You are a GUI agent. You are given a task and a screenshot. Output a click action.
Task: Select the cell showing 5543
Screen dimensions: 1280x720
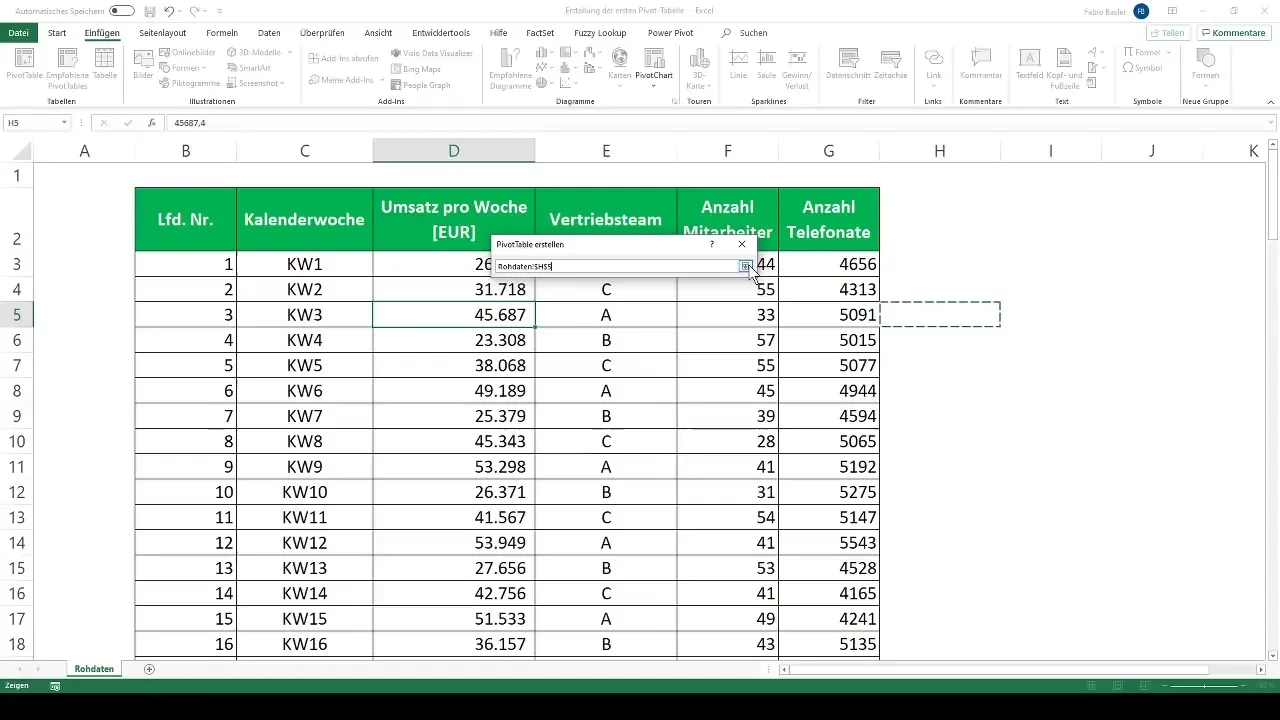[829, 543]
